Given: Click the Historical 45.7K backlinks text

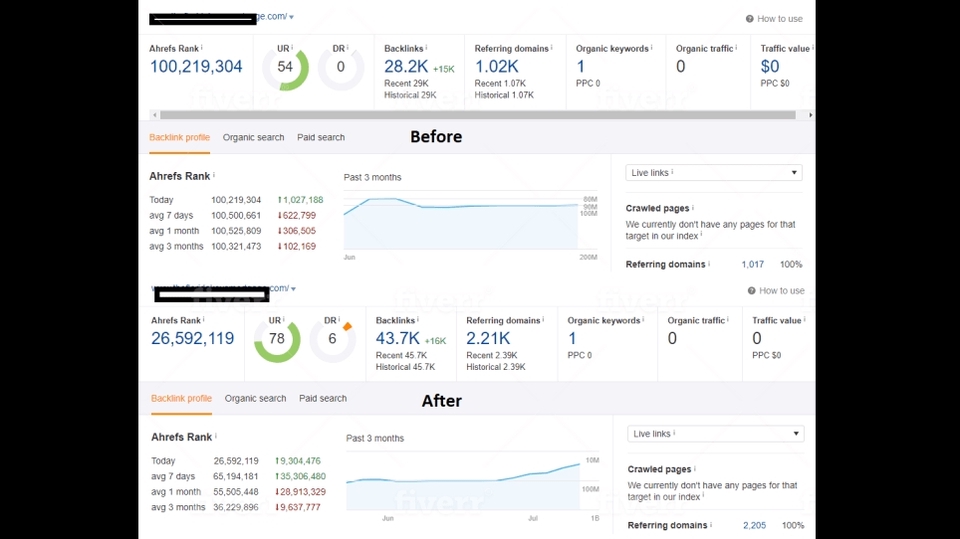Looking at the screenshot, I should click(x=405, y=367).
